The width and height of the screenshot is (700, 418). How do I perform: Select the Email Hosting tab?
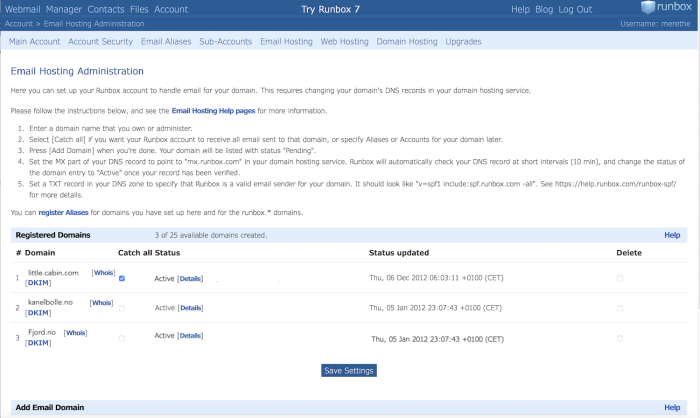286,42
